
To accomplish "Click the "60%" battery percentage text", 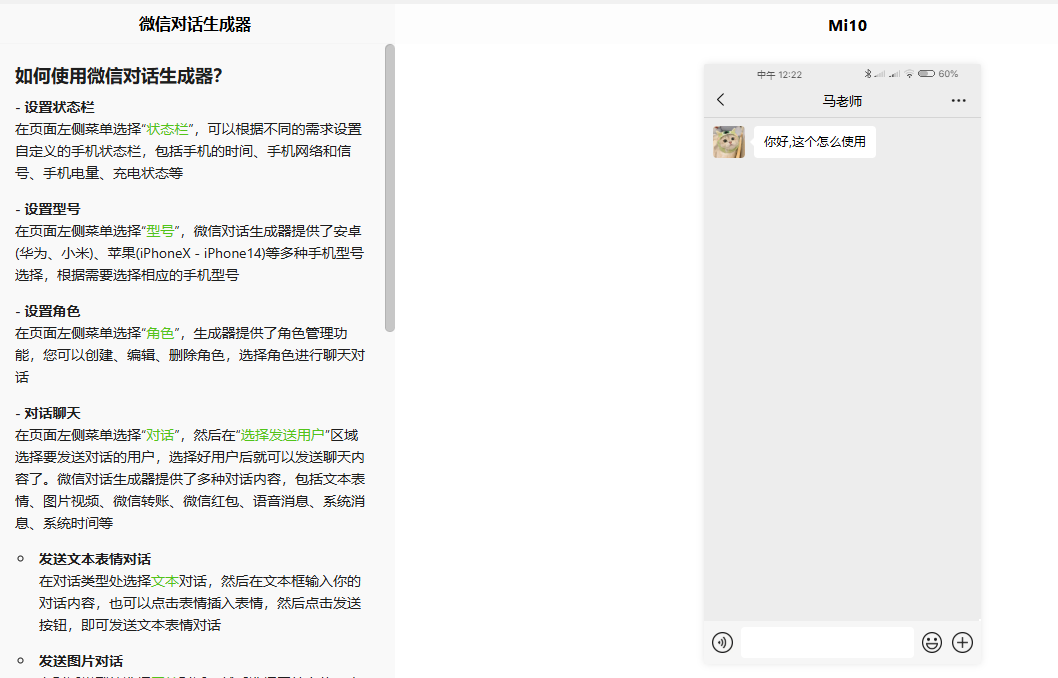I will pyautogui.click(x=948, y=74).
